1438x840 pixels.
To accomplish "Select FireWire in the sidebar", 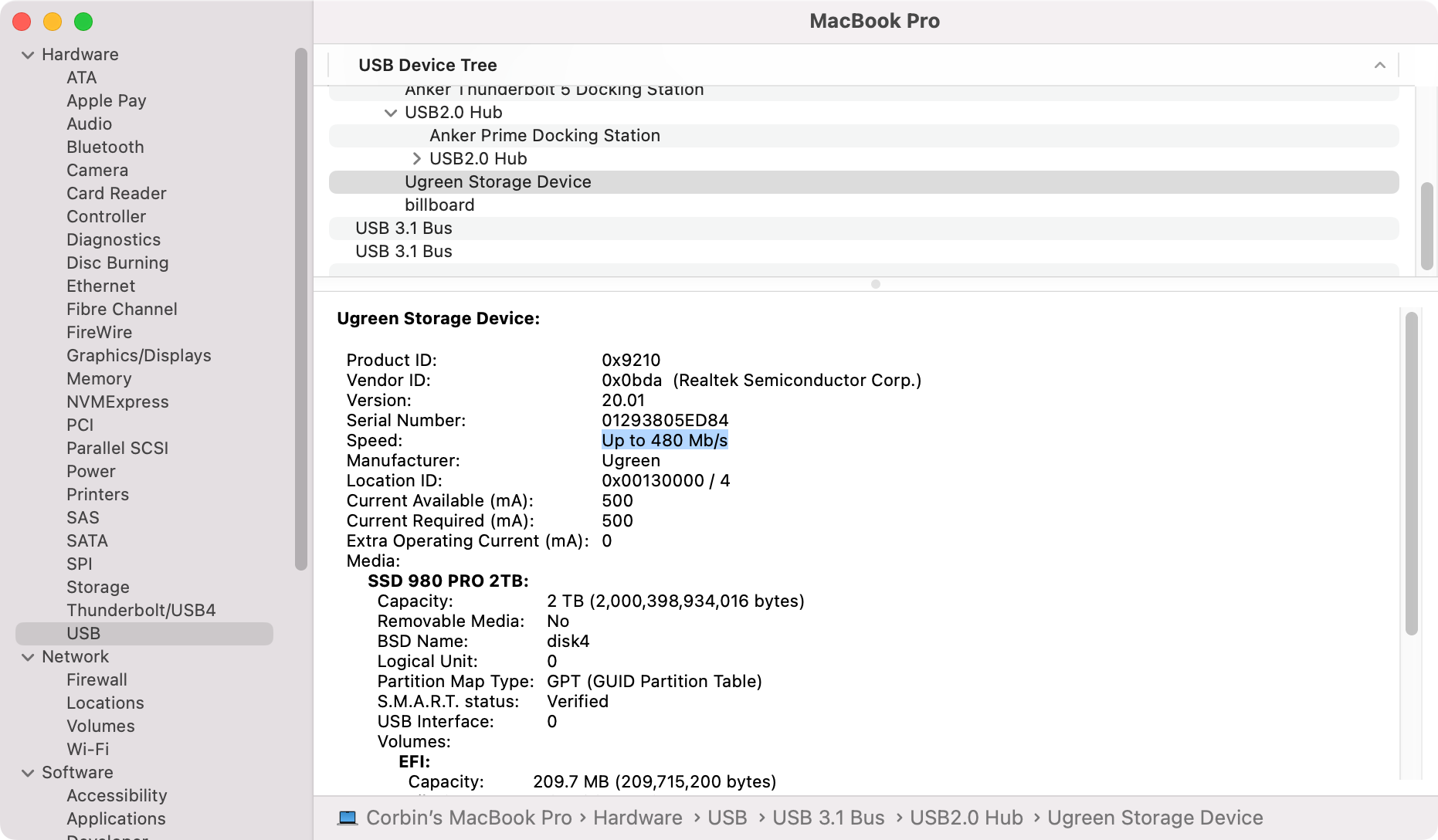I will click(100, 333).
